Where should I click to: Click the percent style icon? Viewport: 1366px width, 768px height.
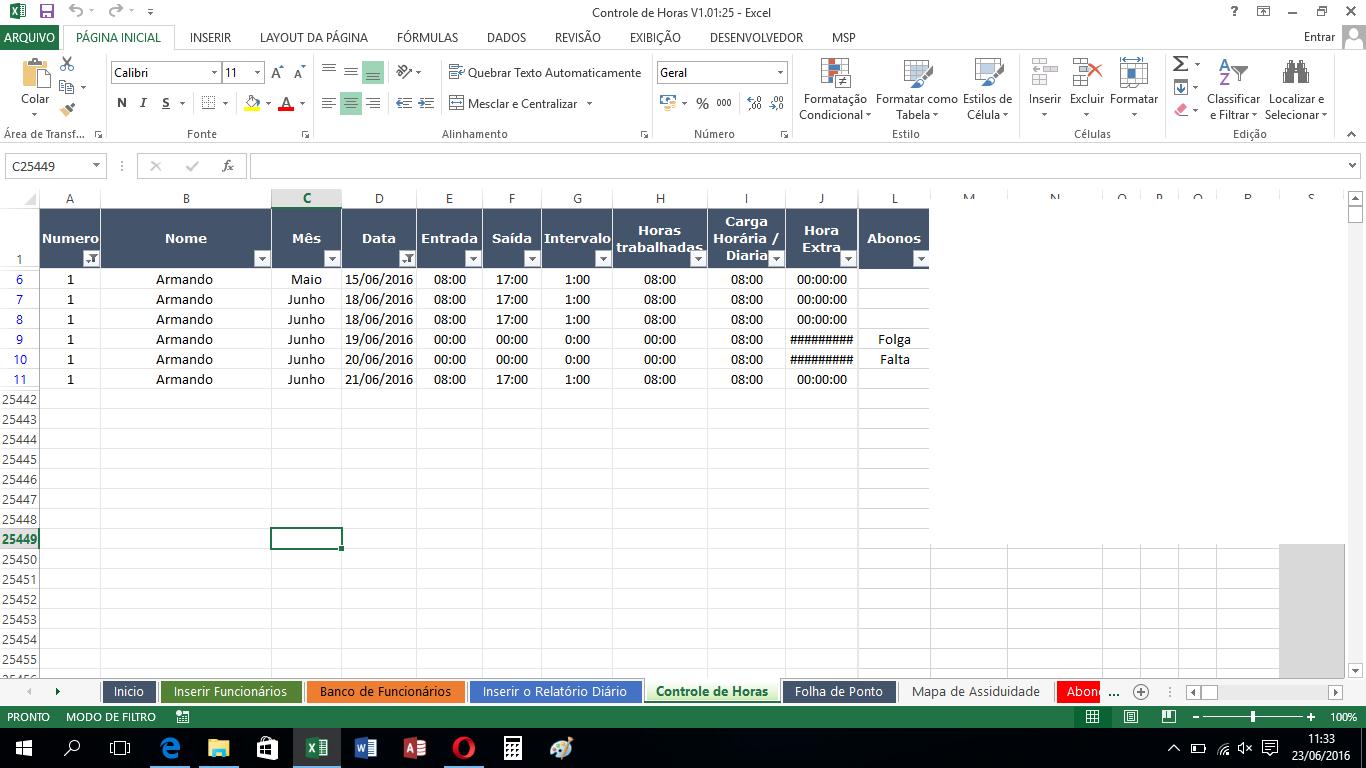[x=702, y=103]
